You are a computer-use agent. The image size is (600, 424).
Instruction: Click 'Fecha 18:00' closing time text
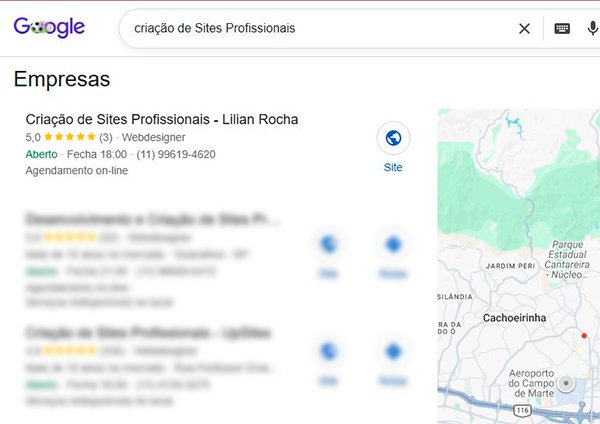pyautogui.click(x=97, y=154)
